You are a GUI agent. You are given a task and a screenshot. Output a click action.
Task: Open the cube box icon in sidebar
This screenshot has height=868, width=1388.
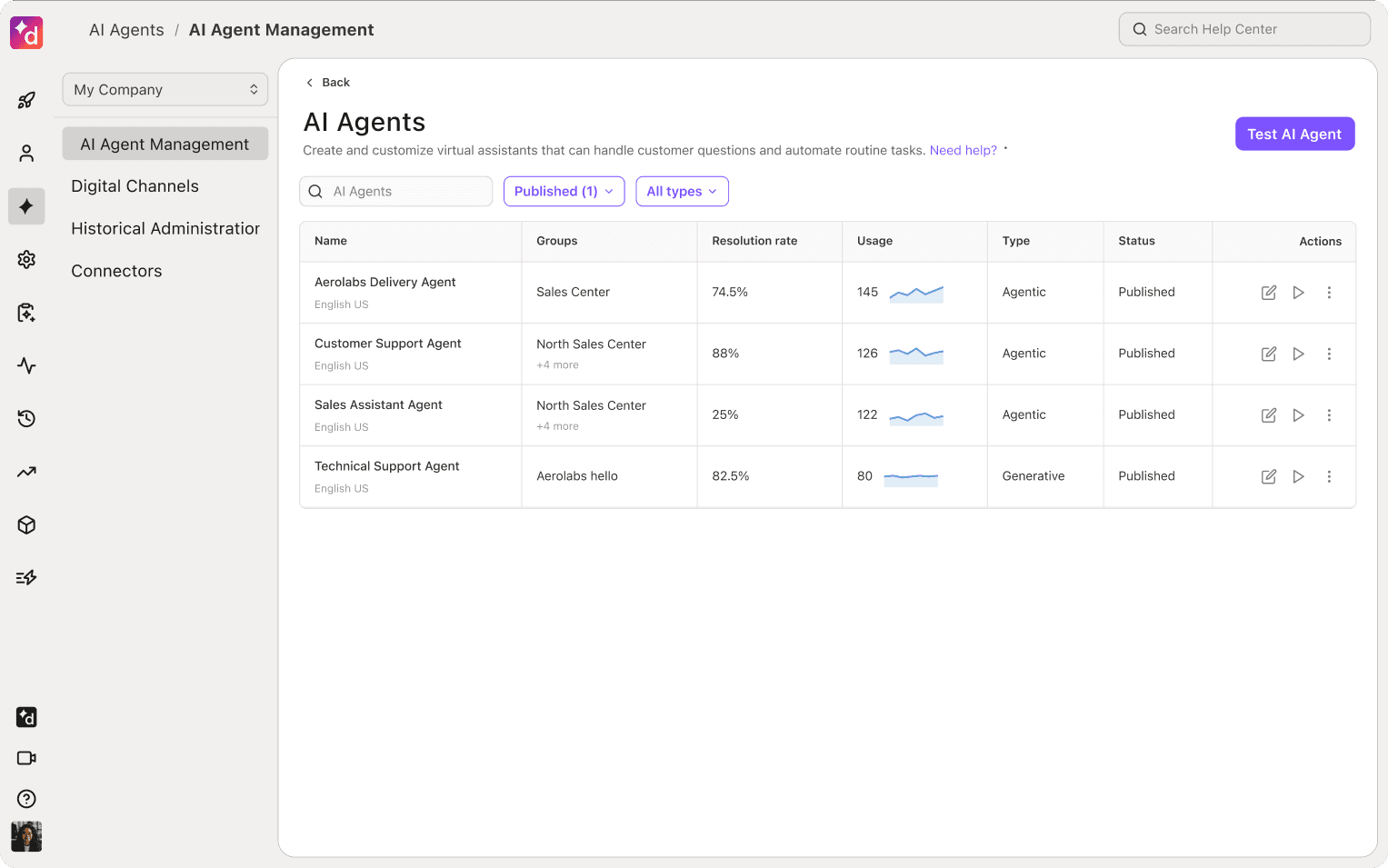26,524
